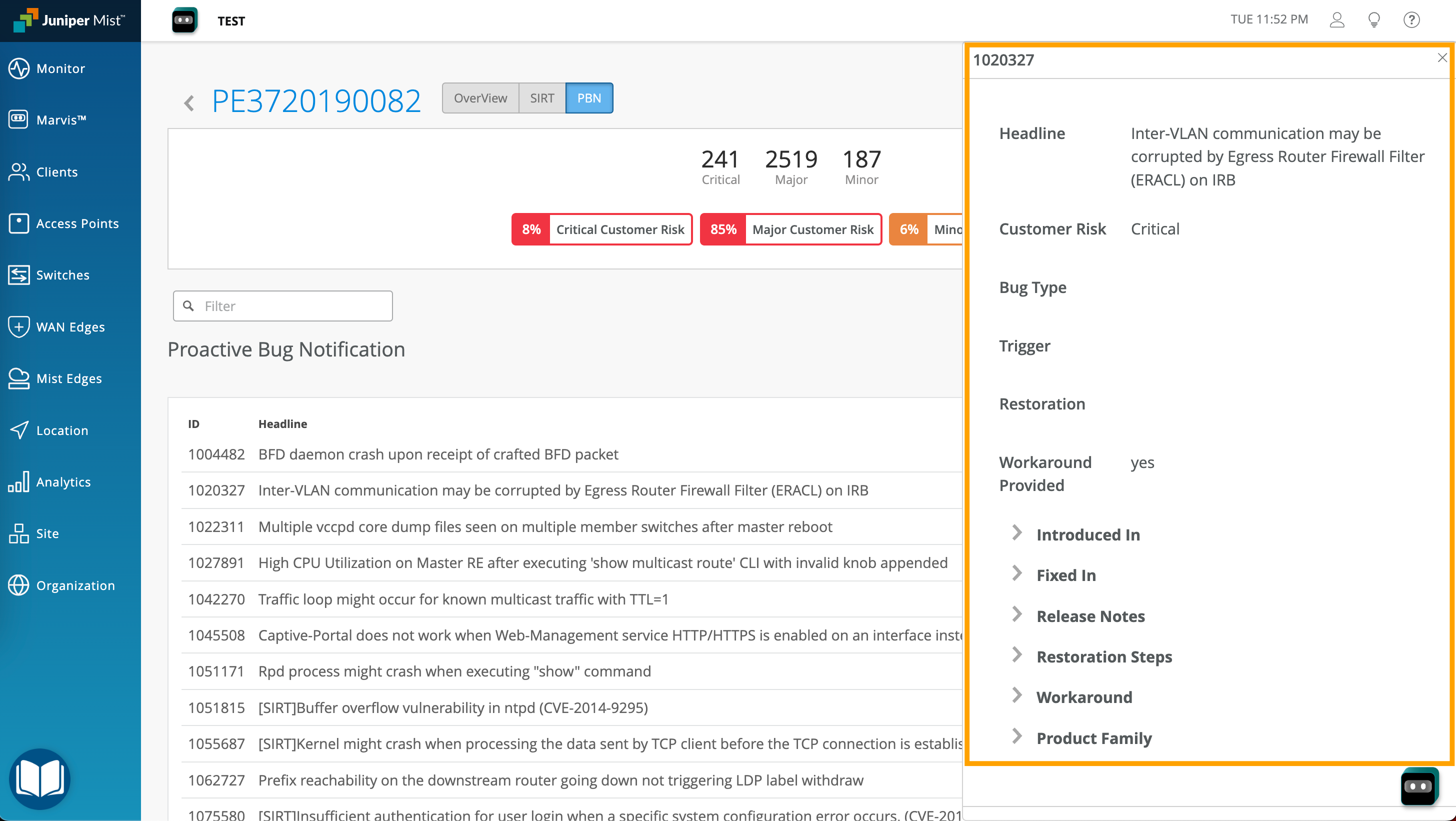1456x821 pixels.
Task: Select the Major Customer Risk badge
Action: 790,229
